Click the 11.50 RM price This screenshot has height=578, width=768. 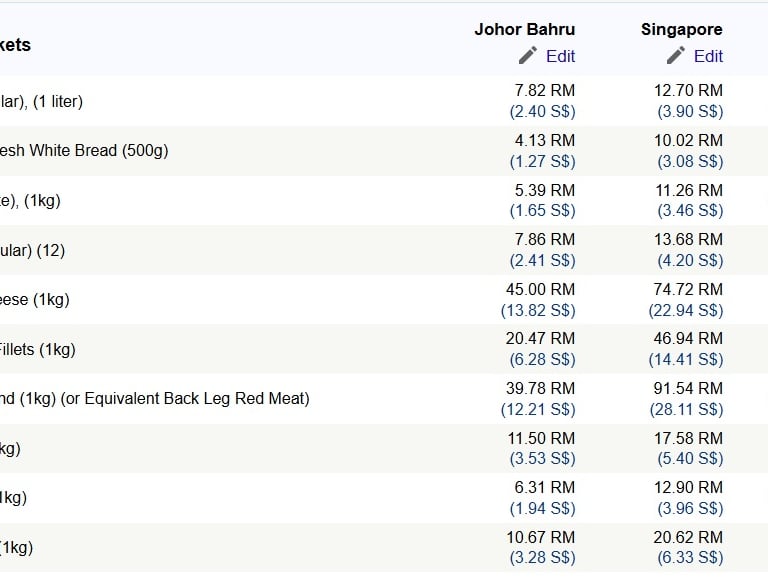point(541,438)
